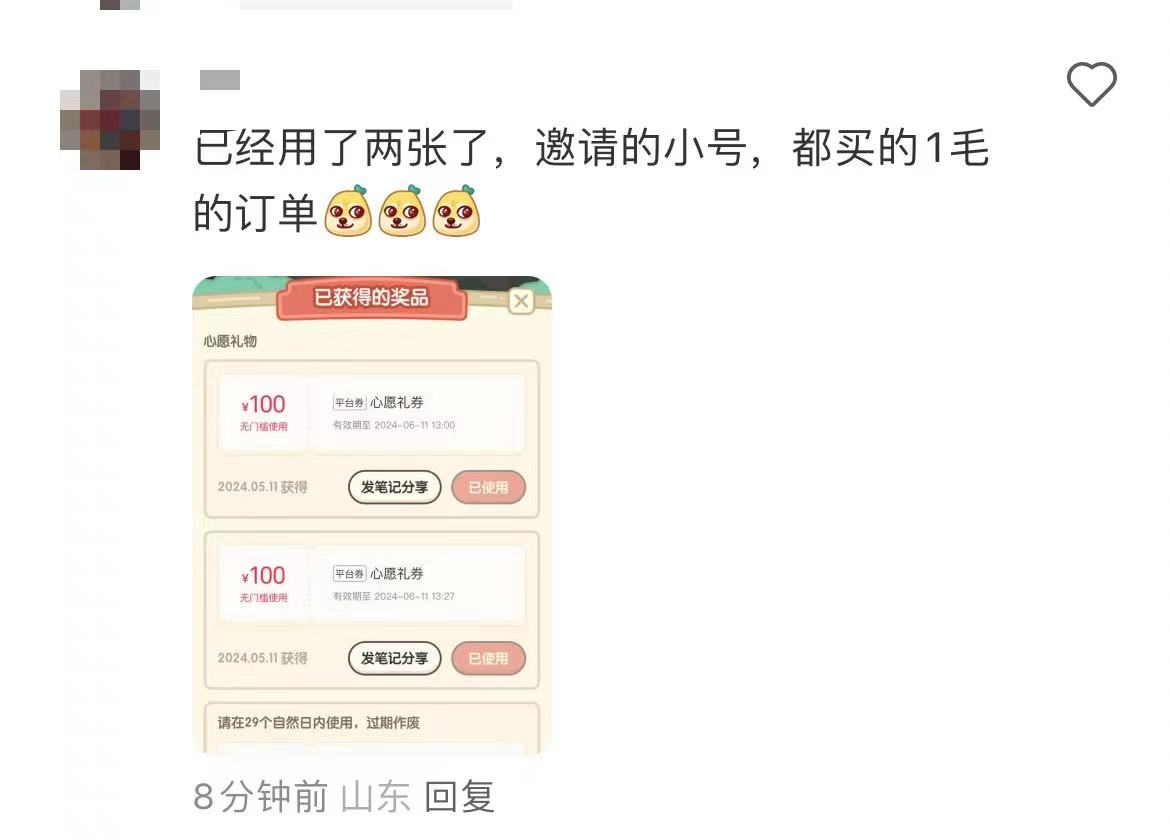The image size is (1170, 840).
Task: Like the comment with the heart icon
Action: 1091,84
